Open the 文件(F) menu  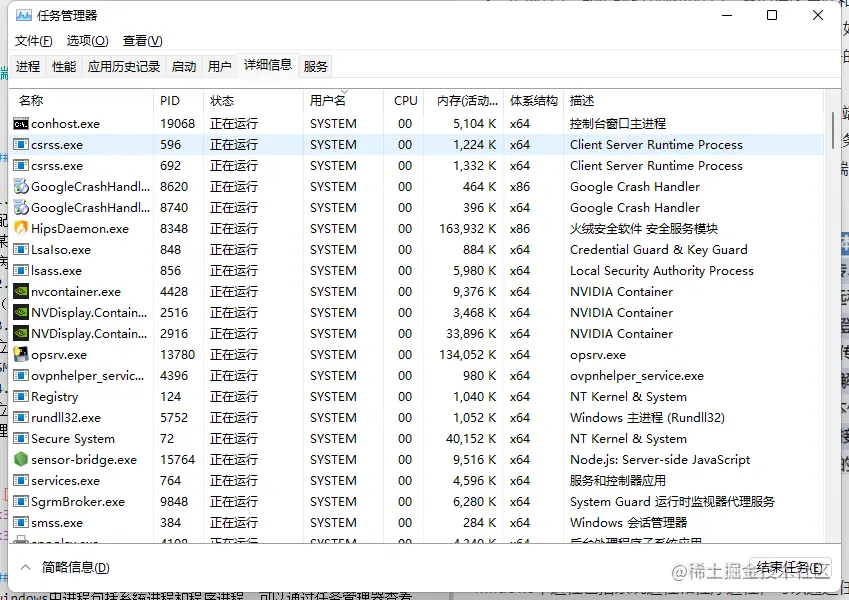pyautogui.click(x=34, y=41)
